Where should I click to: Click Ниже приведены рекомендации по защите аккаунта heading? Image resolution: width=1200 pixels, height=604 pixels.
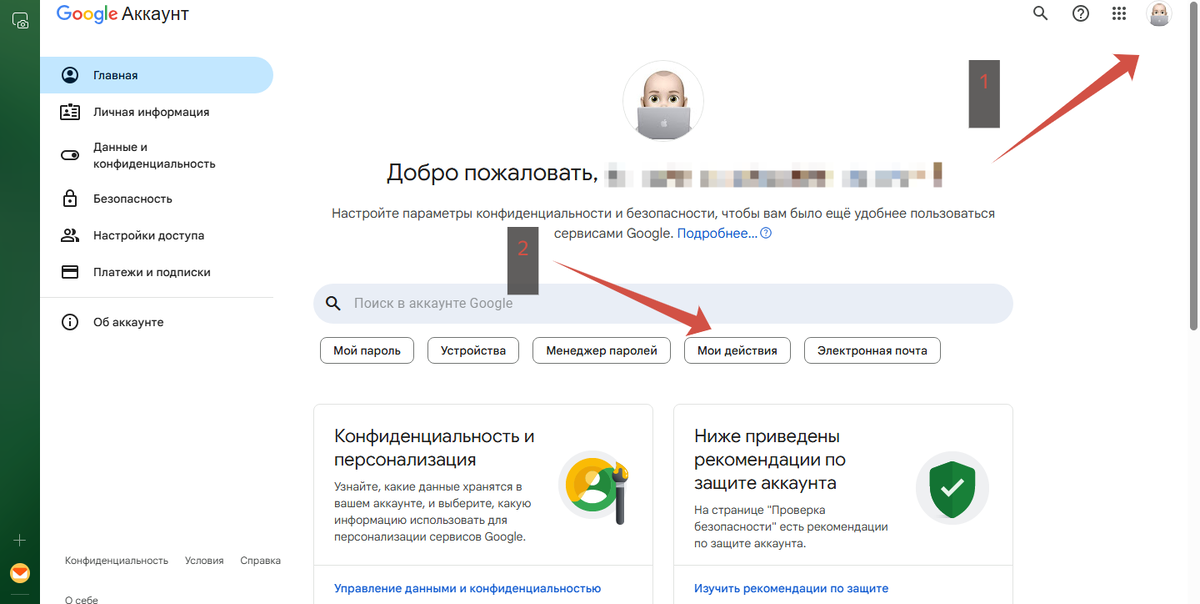770,460
